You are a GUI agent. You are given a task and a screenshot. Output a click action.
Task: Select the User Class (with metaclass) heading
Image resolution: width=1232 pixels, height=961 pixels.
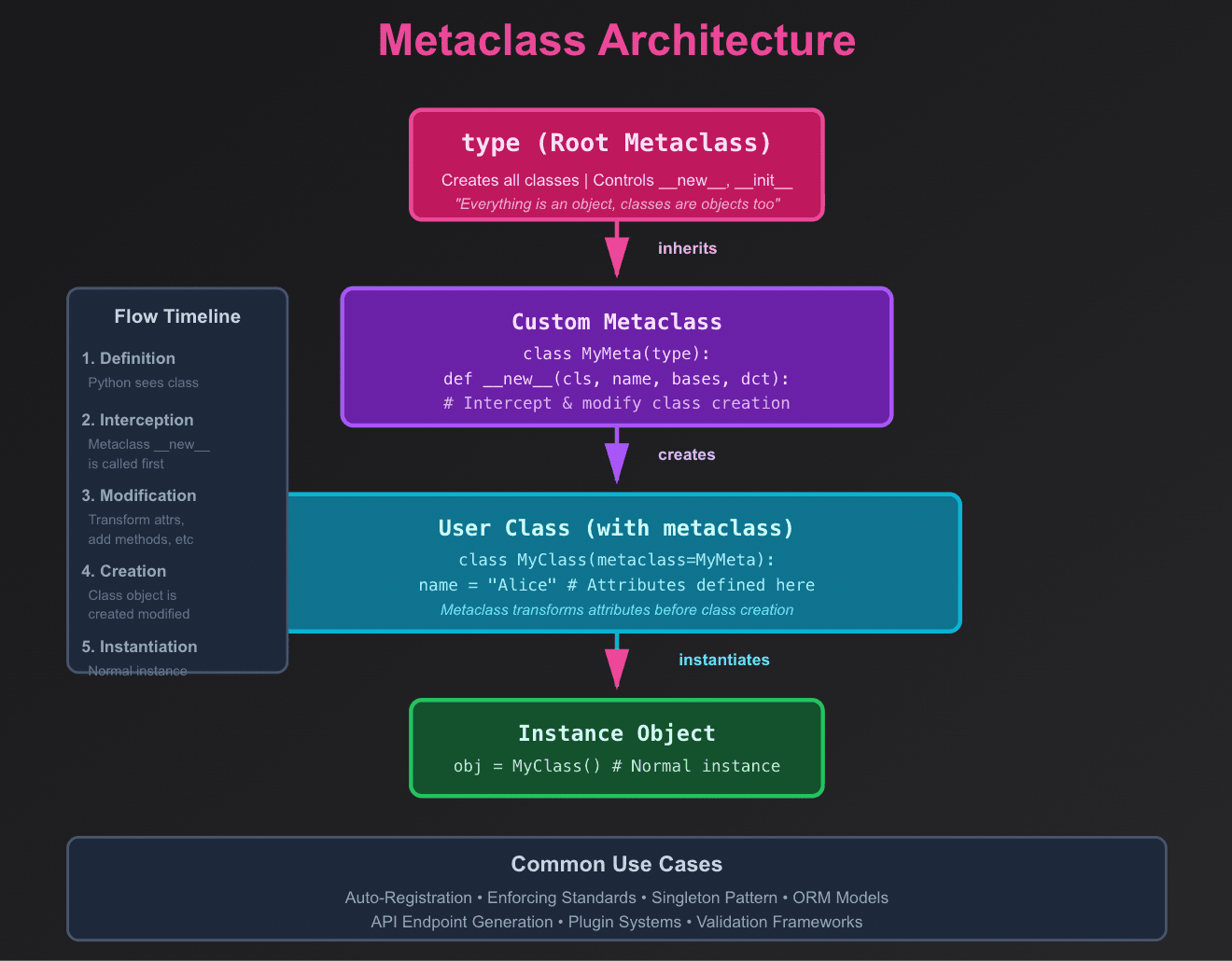click(x=616, y=528)
